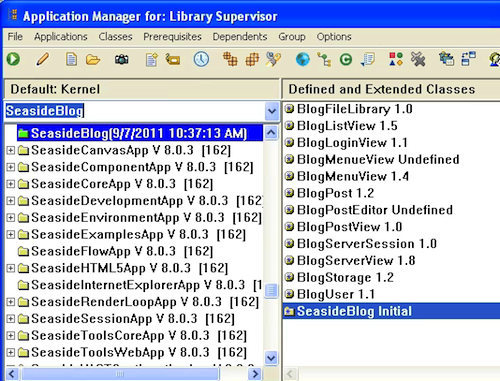Select the BlogMenueView Undefined class
The image size is (500, 381).
tap(378, 159)
